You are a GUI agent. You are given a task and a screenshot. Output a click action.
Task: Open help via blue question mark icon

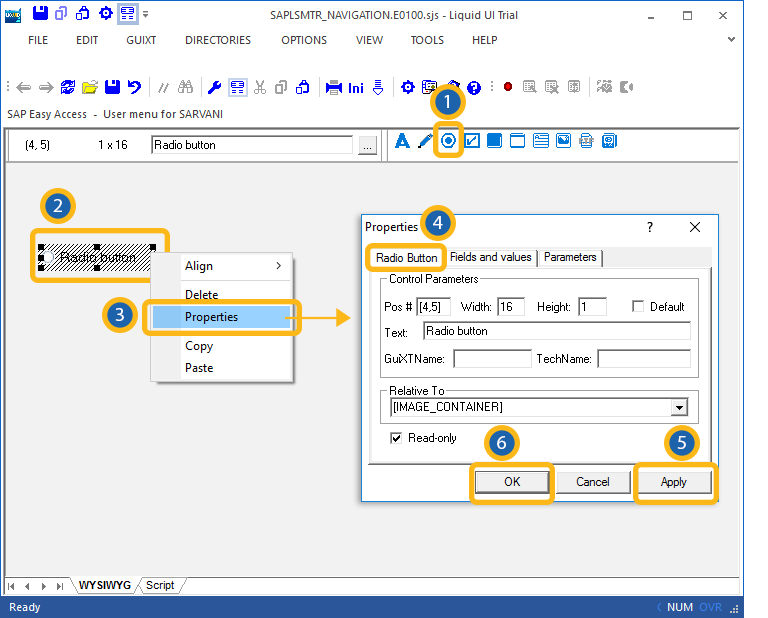click(474, 87)
